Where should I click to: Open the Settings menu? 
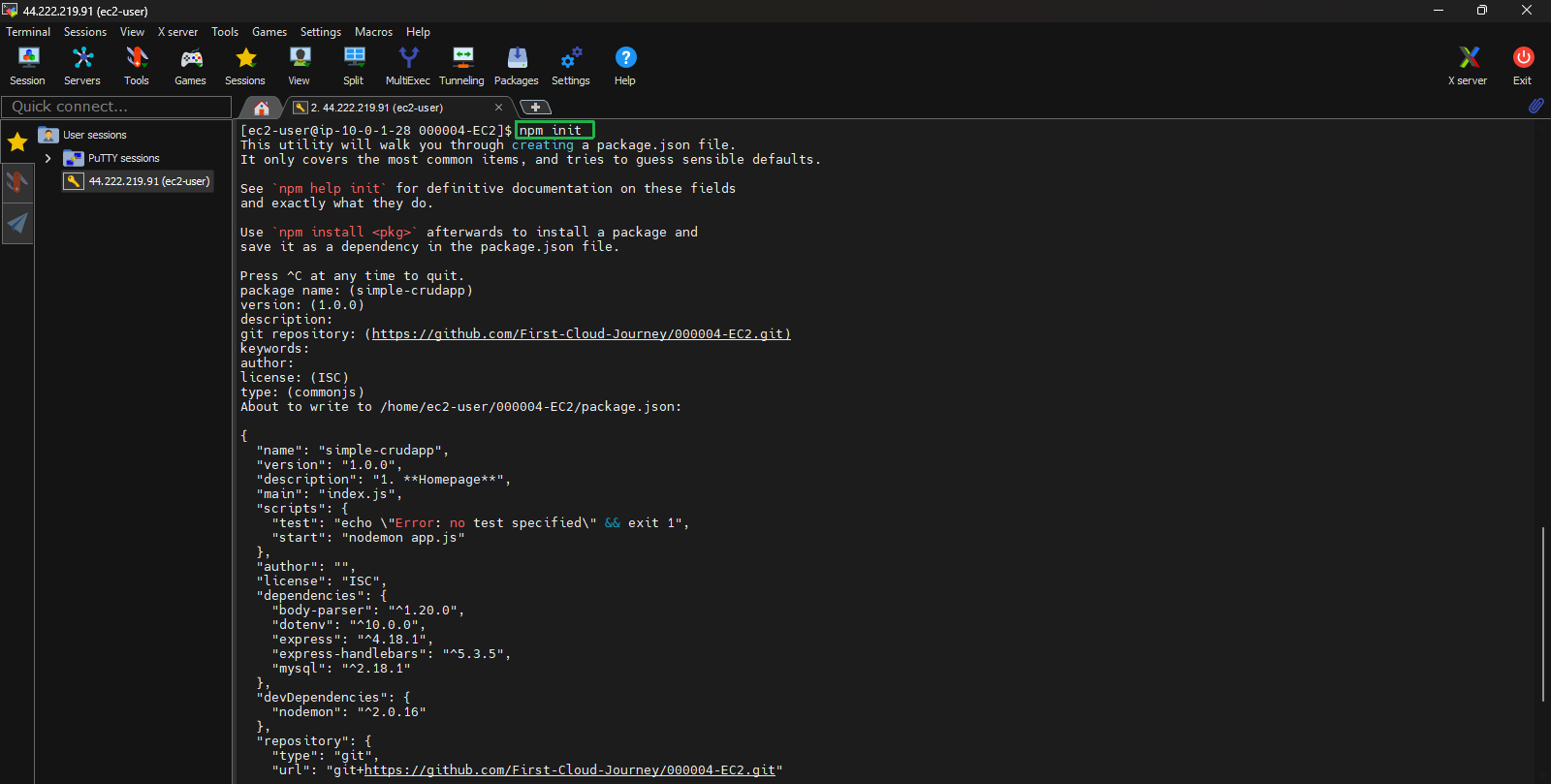pos(321,32)
